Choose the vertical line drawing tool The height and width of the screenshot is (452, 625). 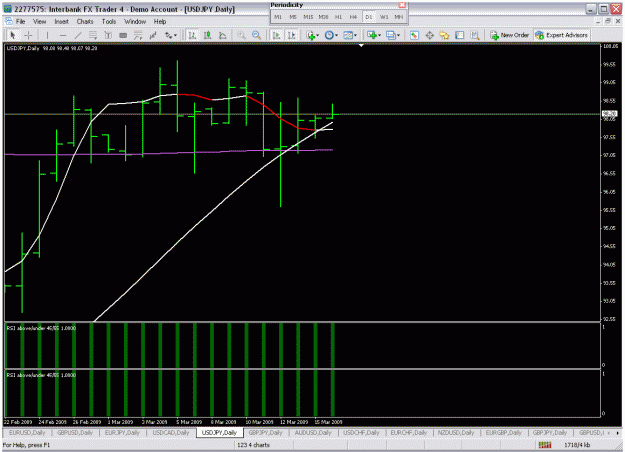coord(47,35)
